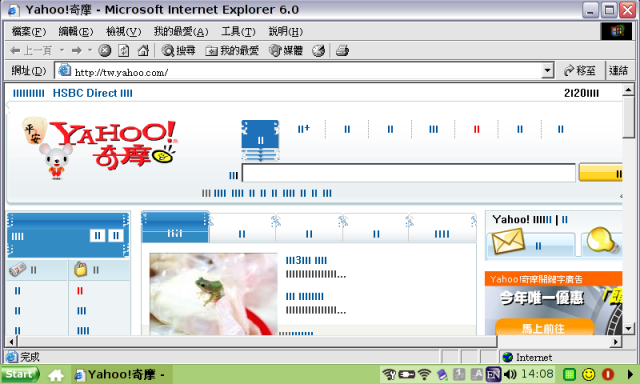Print the page using the printer icon

pyautogui.click(x=342, y=51)
